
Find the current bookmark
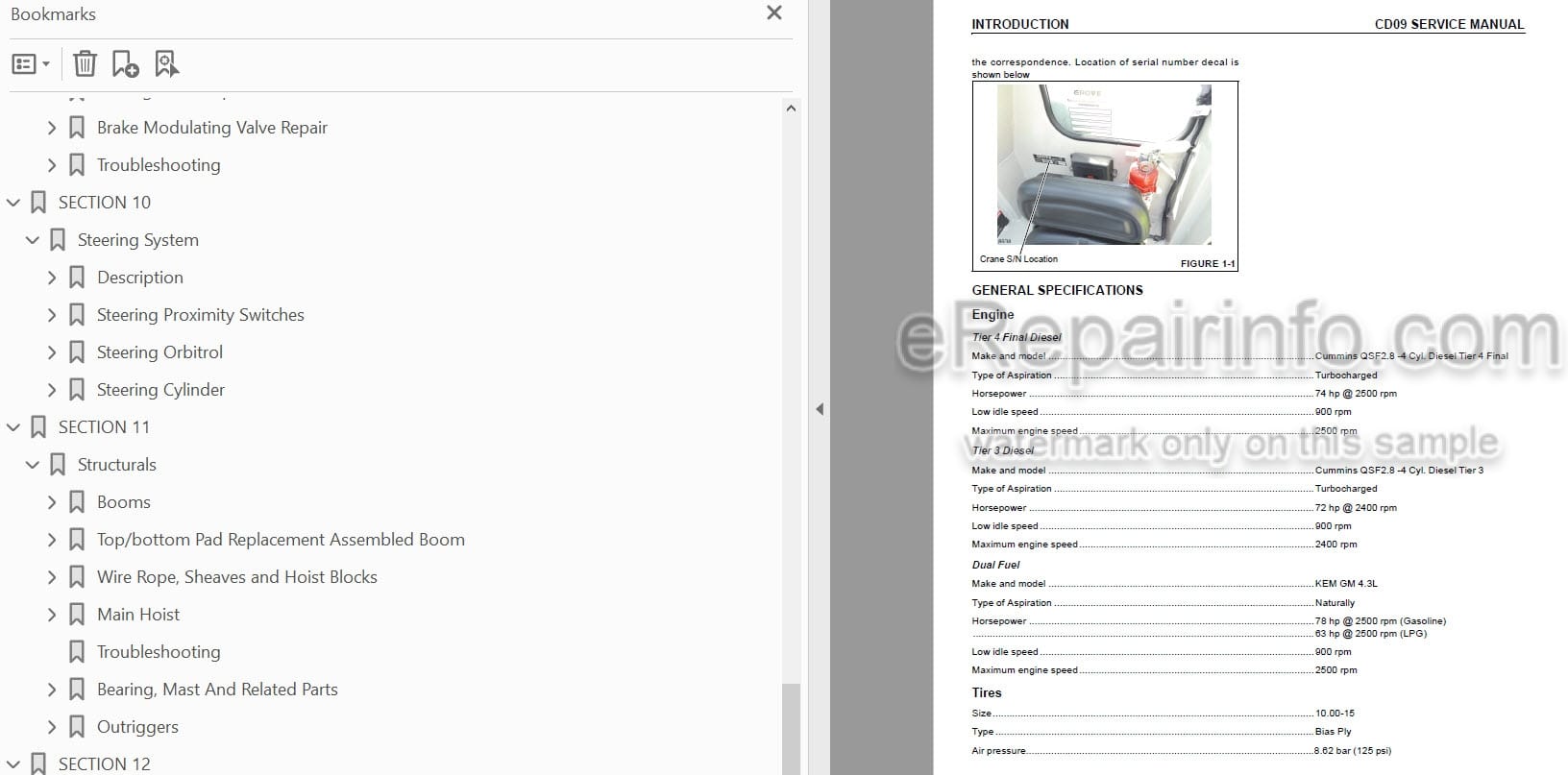(166, 64)
